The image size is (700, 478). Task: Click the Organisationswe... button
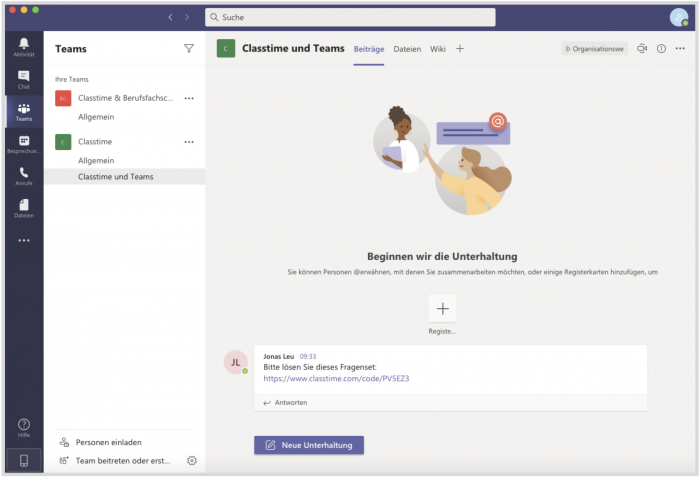click(594, 49)
